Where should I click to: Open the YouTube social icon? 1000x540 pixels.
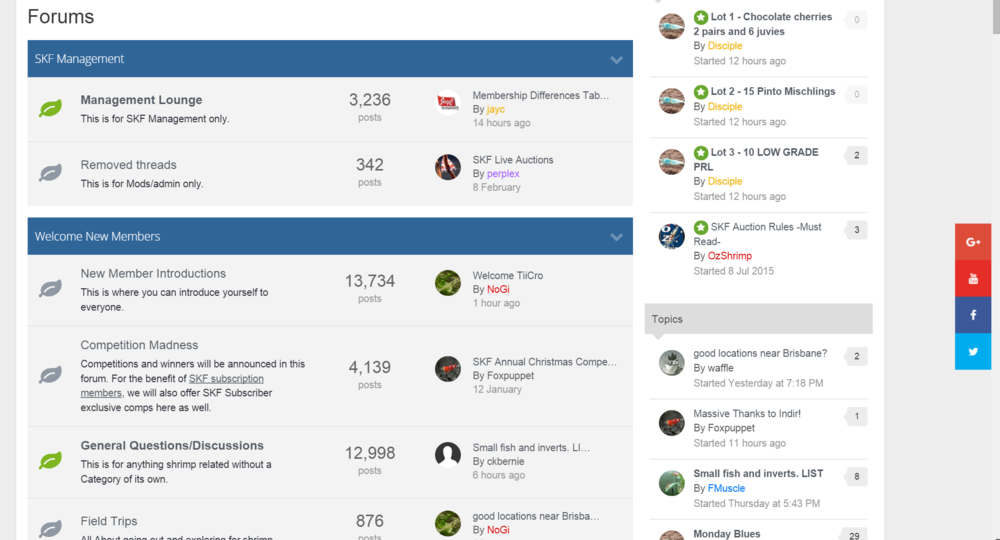pyautogui.click(x=973, y=279)
